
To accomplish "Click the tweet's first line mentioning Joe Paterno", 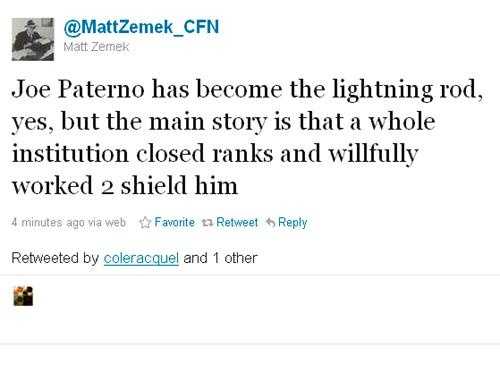I will click(247, 90).
